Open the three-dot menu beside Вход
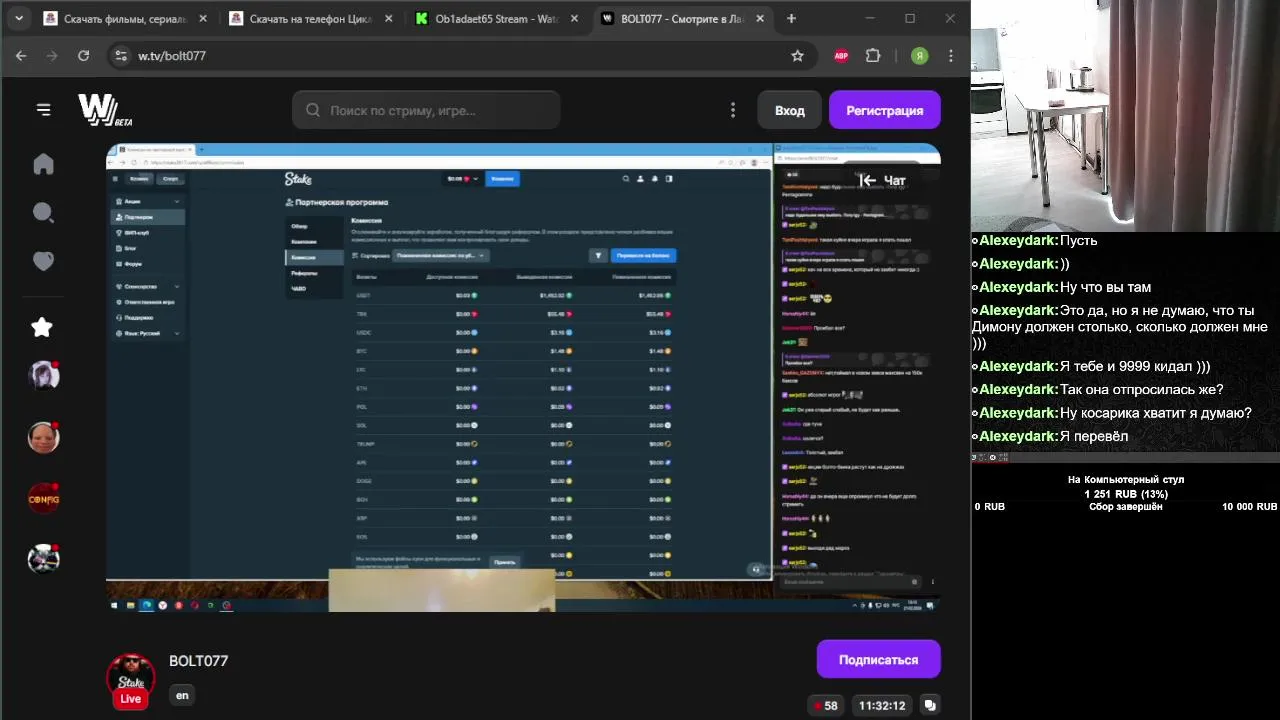Image resolution: width=1280 pixels, height=720 pixels. coord(733,110)
